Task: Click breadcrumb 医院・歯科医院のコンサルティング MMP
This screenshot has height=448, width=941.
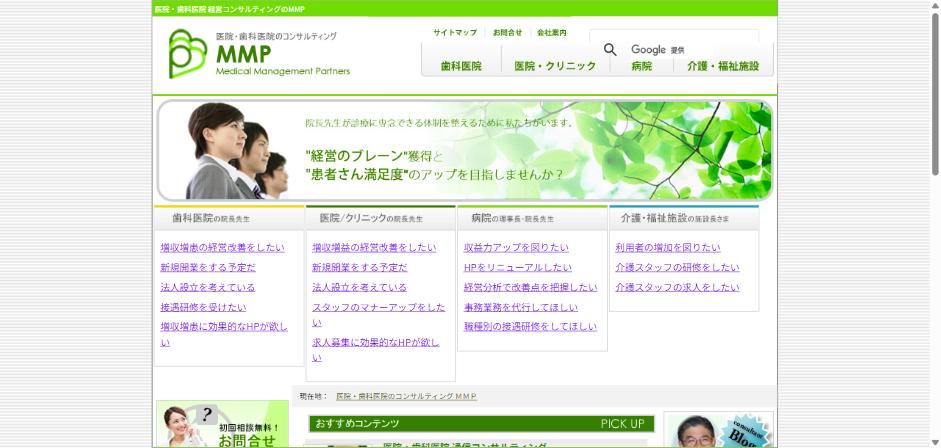Action: [407, 396]
